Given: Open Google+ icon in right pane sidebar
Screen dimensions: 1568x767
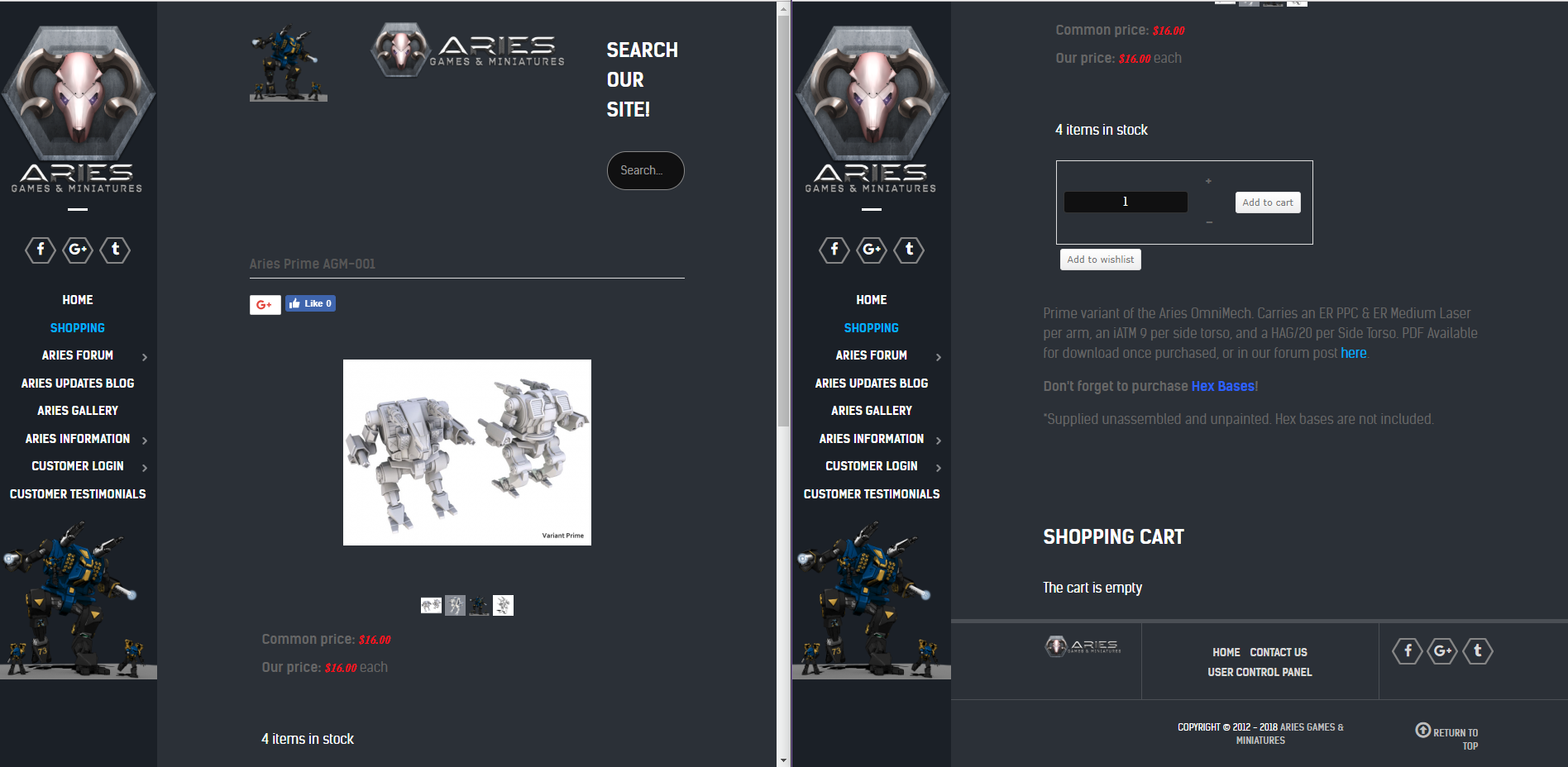Looking at the screenshot, I should (x=872, y=250).
